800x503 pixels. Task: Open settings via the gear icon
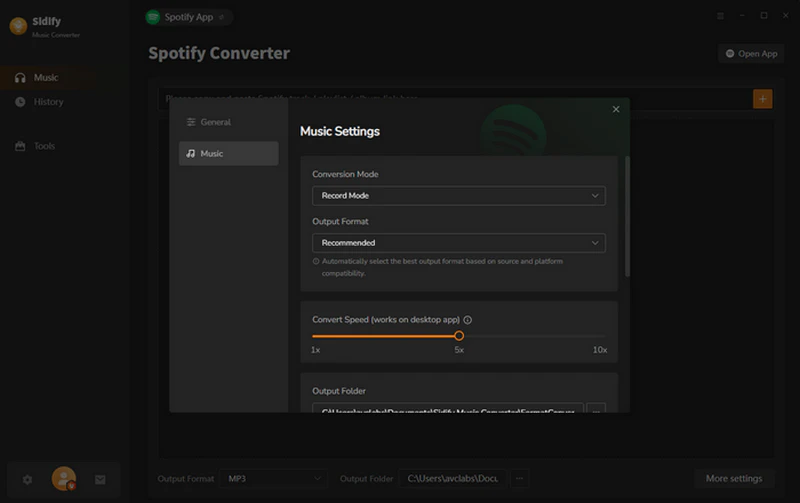28,480
